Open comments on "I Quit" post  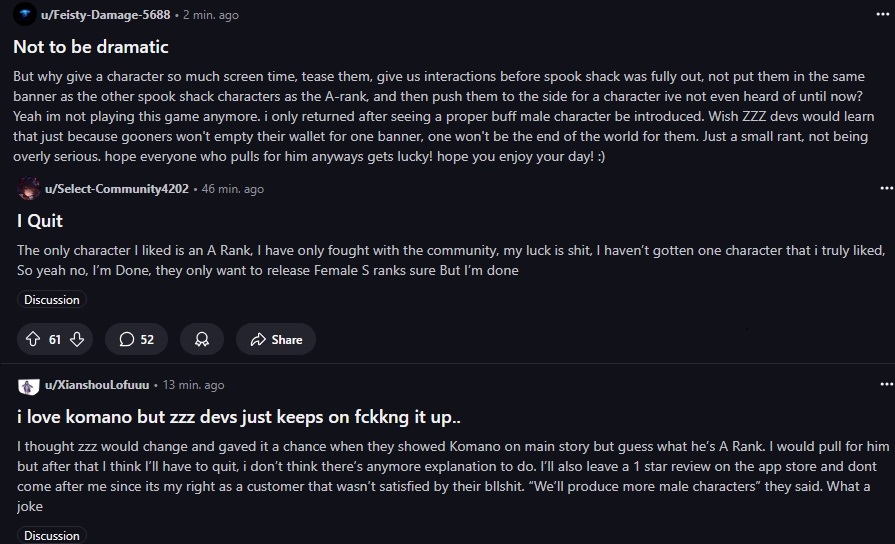(x=136, y=339)
